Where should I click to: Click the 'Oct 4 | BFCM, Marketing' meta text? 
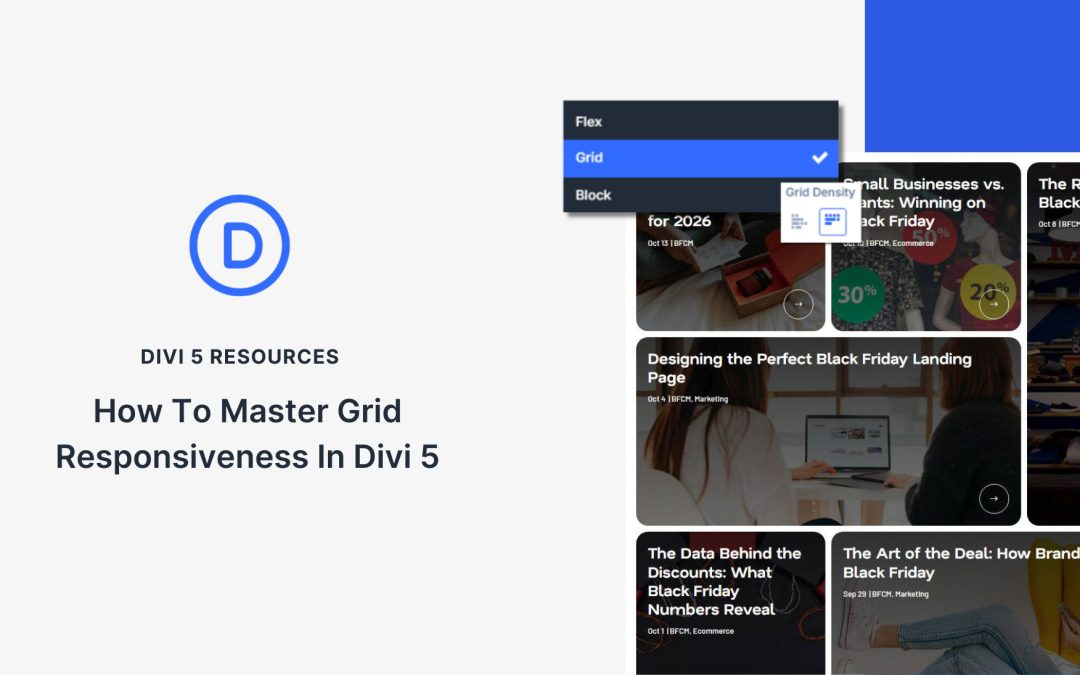[x=687, y=399]
